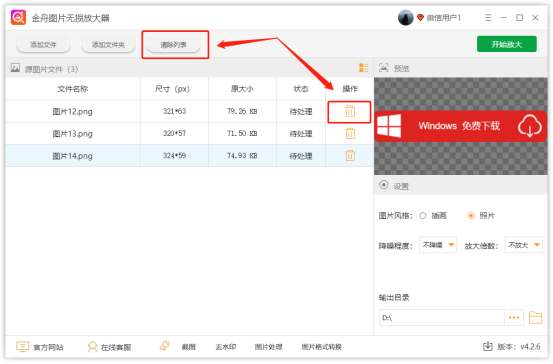Open 官方网站 link
This screenshot has width=553, height=364.
point(40,347)
